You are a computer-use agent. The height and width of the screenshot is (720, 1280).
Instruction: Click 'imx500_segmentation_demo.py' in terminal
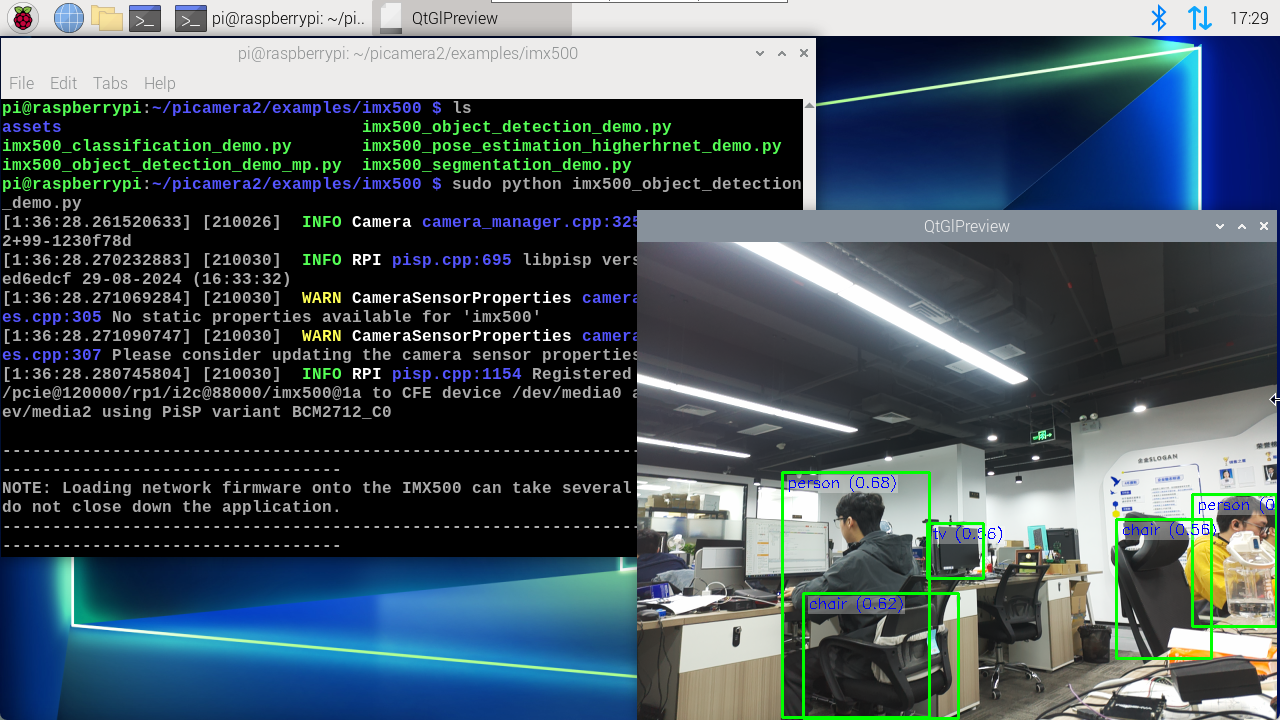497,165
